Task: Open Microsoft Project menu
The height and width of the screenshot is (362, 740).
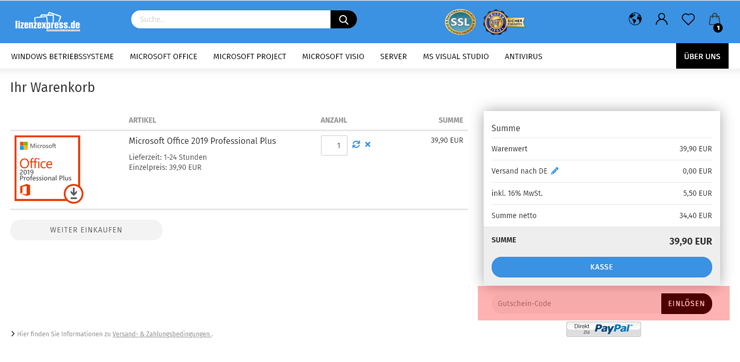Action: [x=250, y=57]
